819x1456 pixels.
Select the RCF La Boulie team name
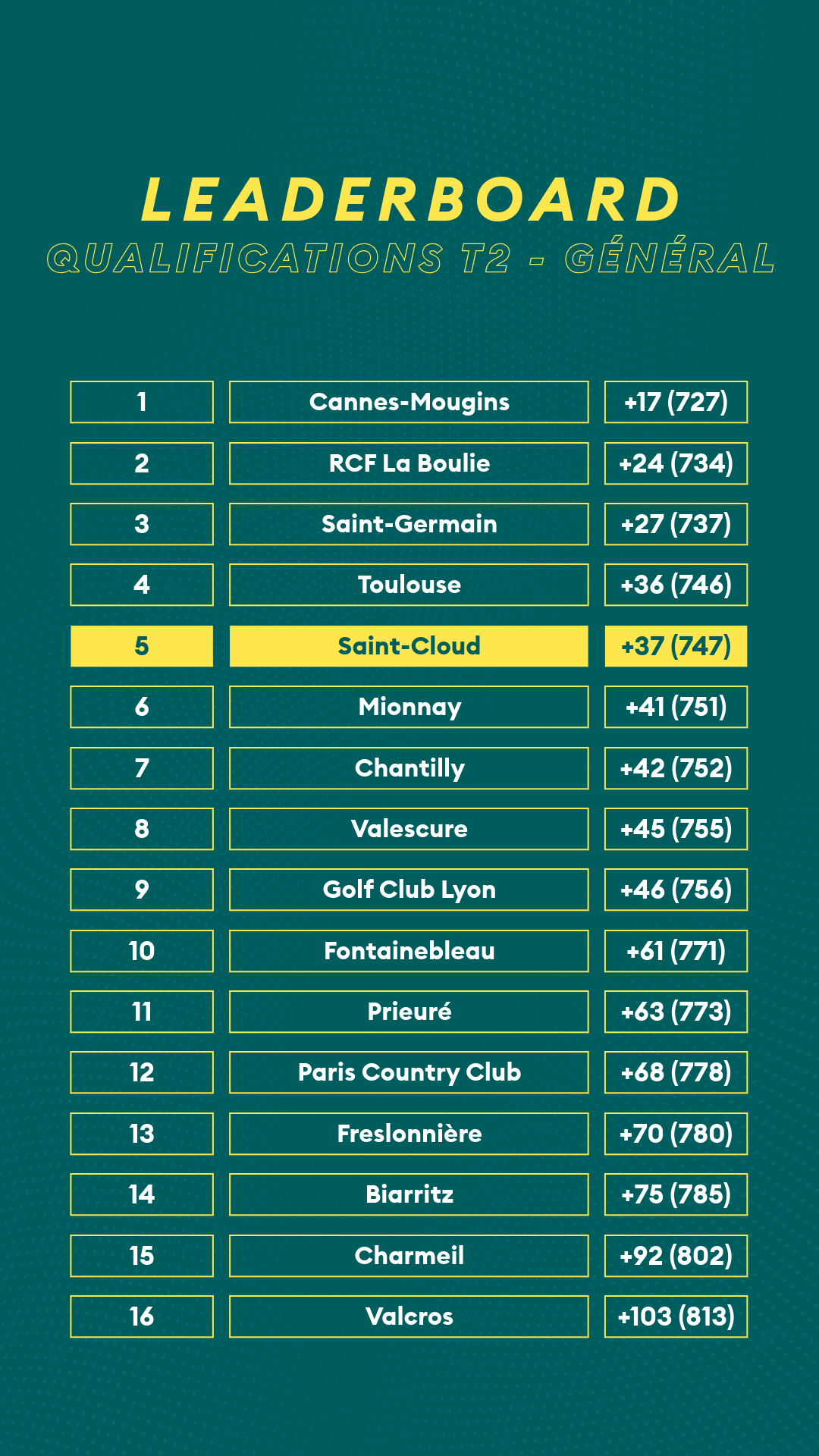point(409,463)
